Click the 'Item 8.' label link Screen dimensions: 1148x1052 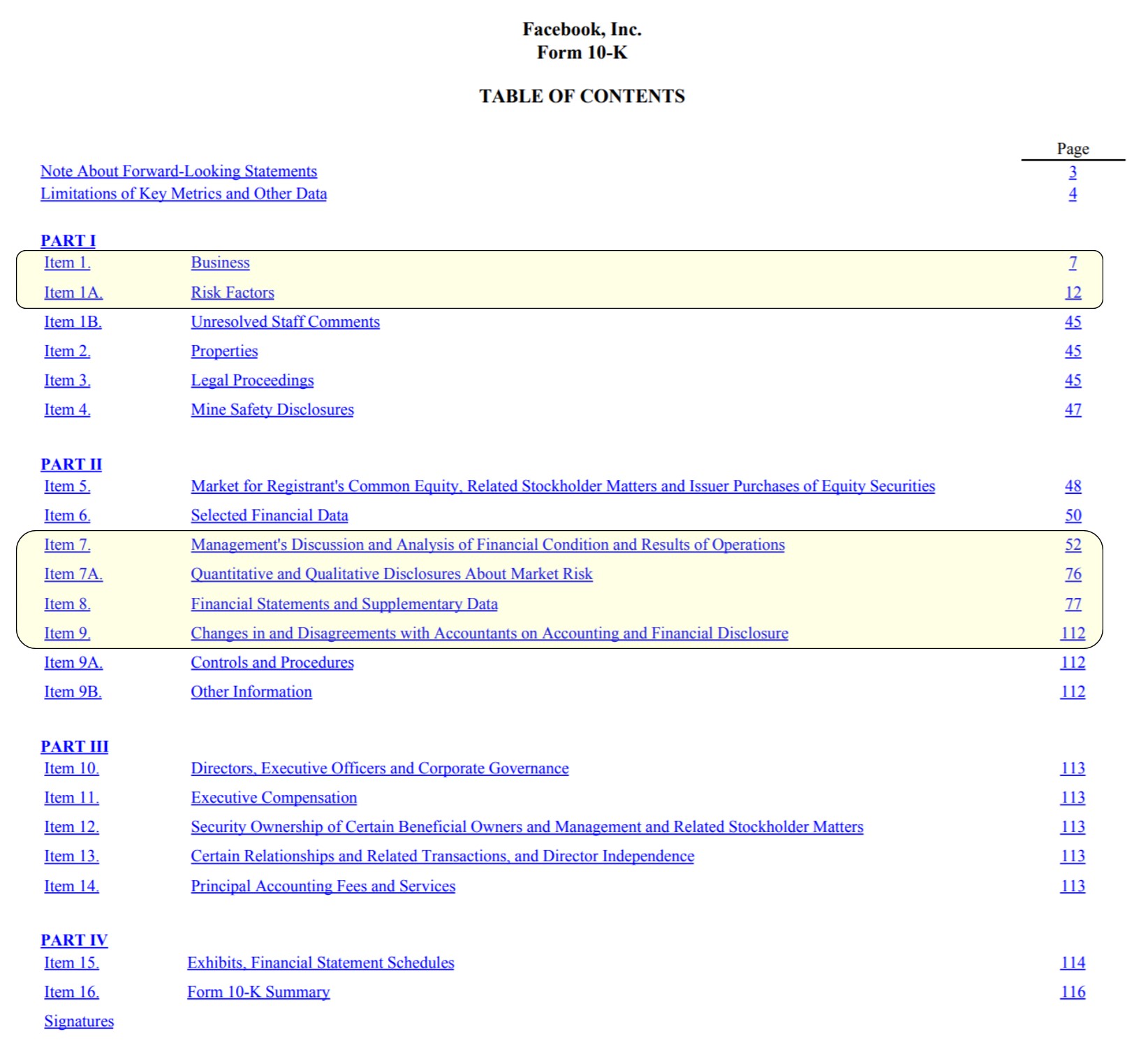67,604
